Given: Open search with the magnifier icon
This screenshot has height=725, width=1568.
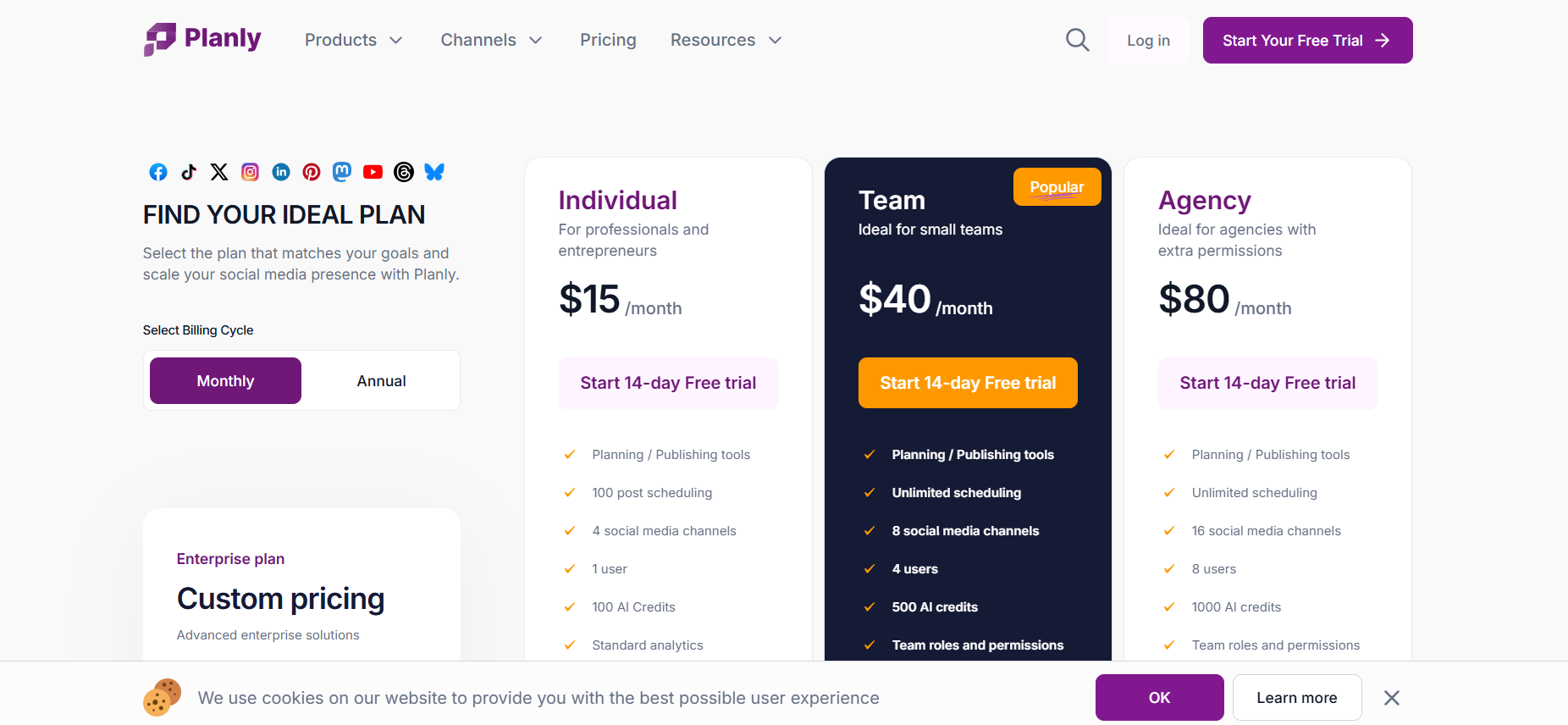Looking at the screenshot, I should point(1077,40).
